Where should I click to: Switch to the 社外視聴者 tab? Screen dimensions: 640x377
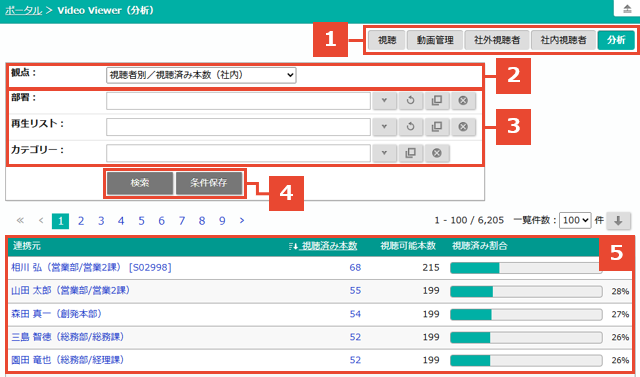(497, 40)
